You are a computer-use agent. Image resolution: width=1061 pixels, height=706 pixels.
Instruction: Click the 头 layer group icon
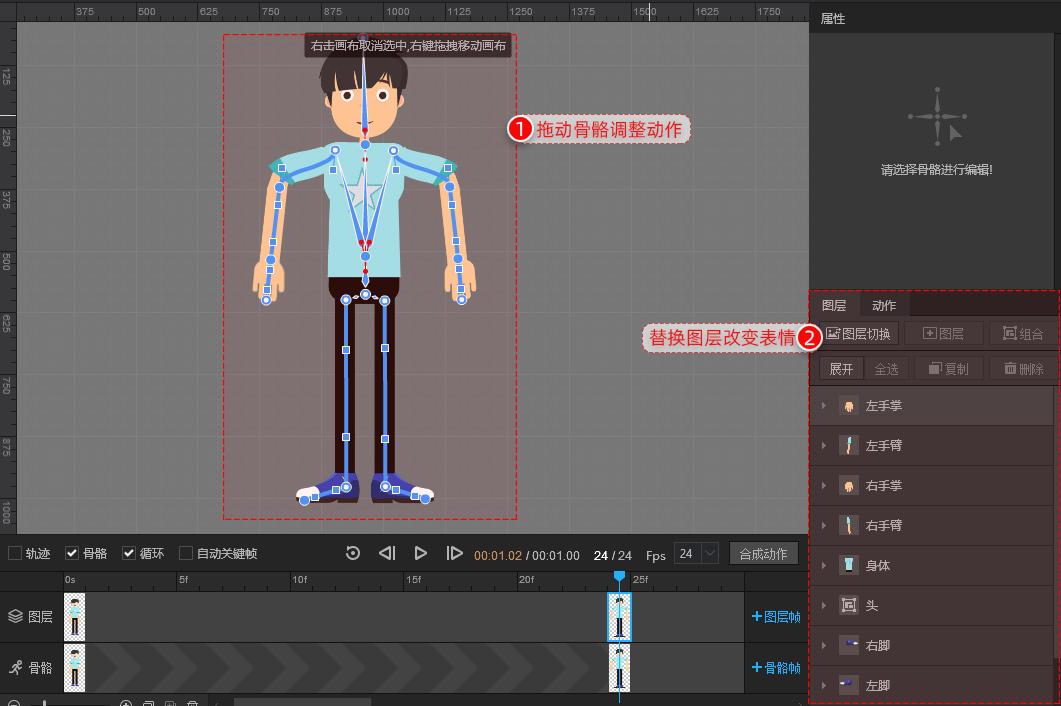click(848, 606)
